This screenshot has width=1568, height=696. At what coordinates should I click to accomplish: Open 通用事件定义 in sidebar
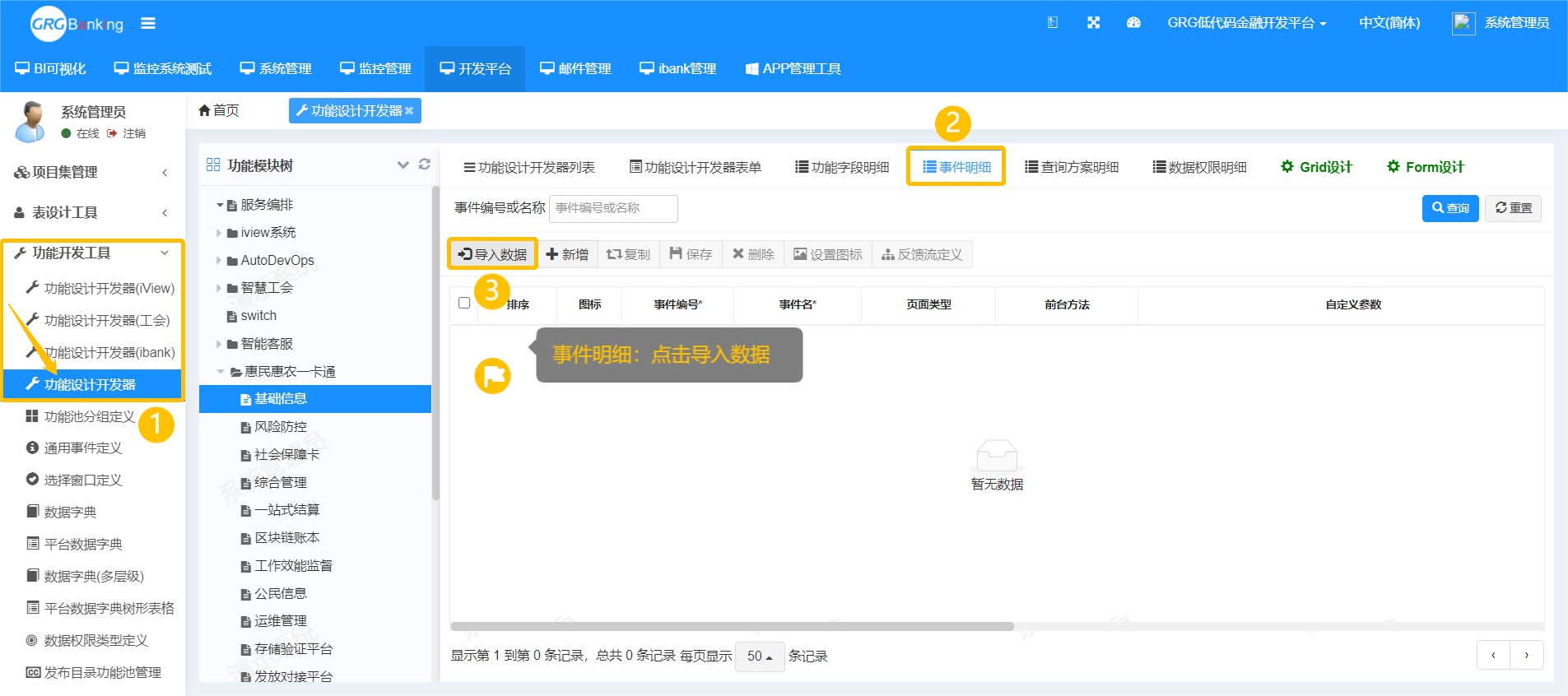(x=82, y=448)
